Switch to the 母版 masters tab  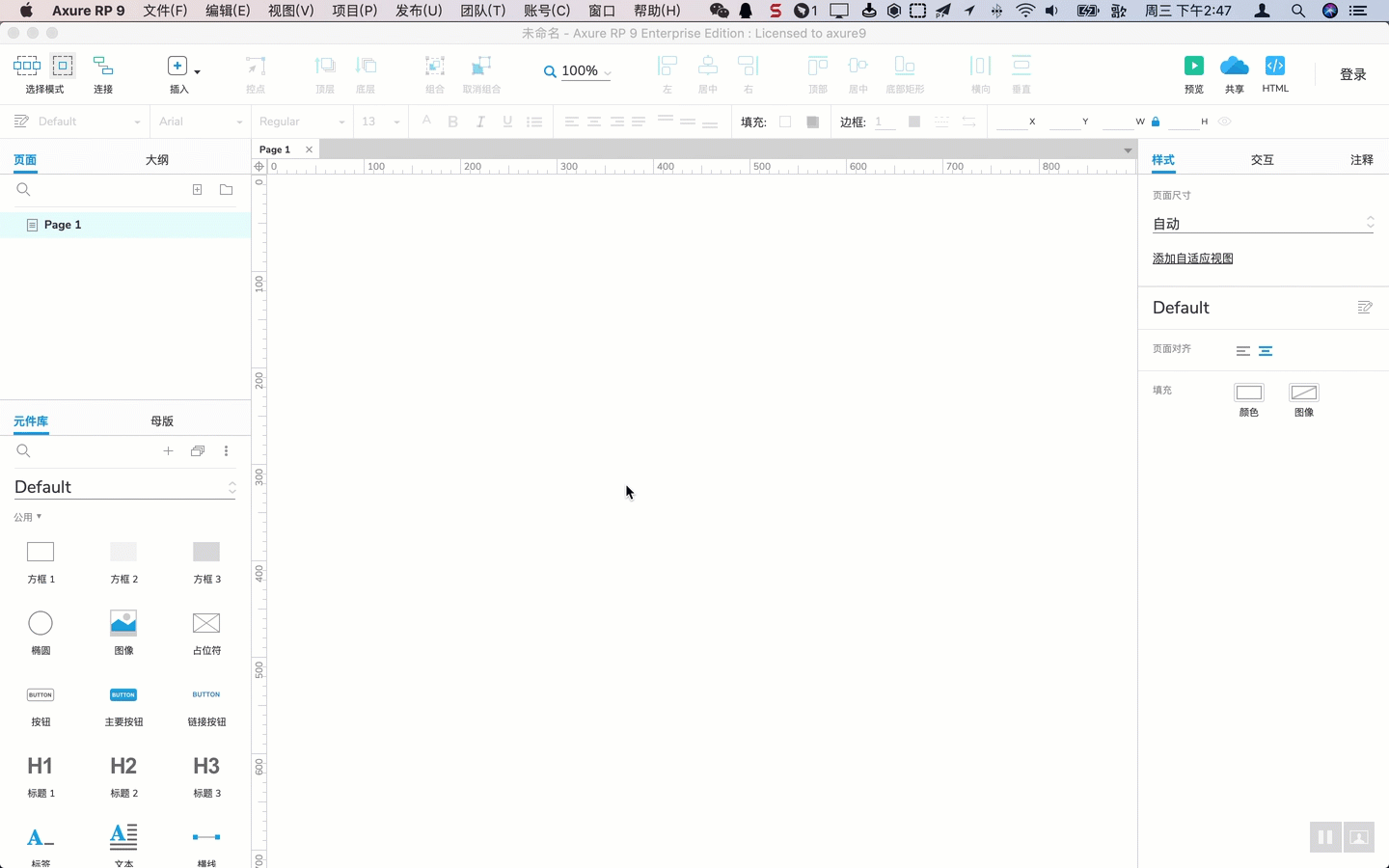click(162, 421)
